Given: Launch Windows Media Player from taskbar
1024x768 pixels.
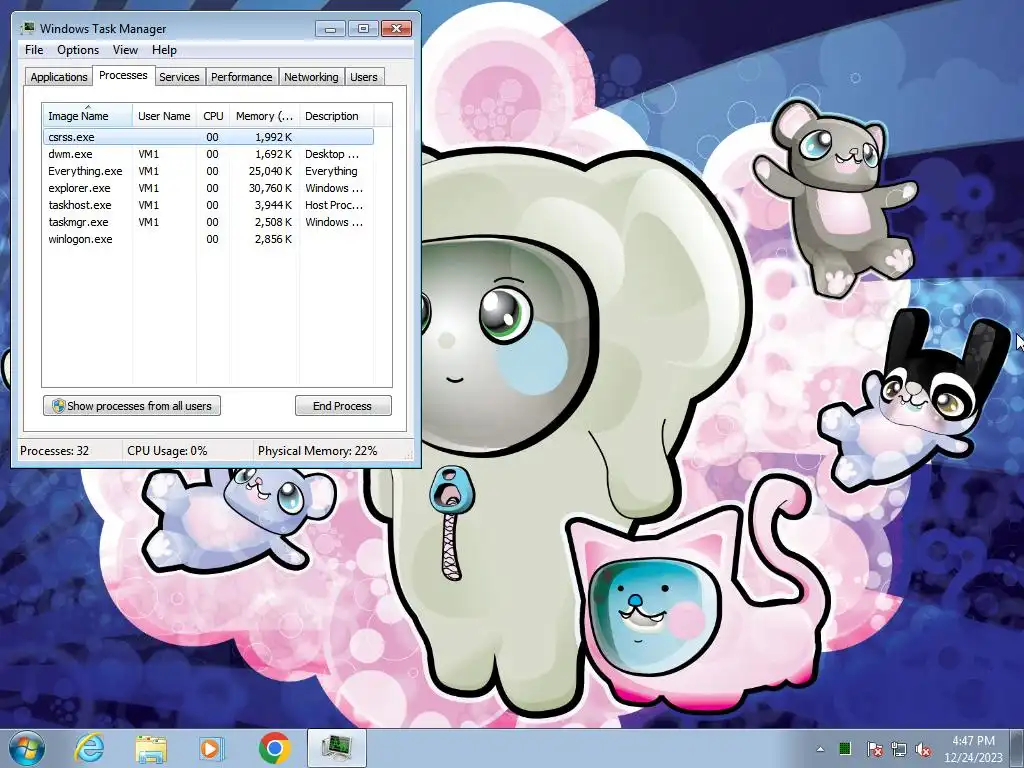Looking at the screenshot, I should click(x=210, y=748).
